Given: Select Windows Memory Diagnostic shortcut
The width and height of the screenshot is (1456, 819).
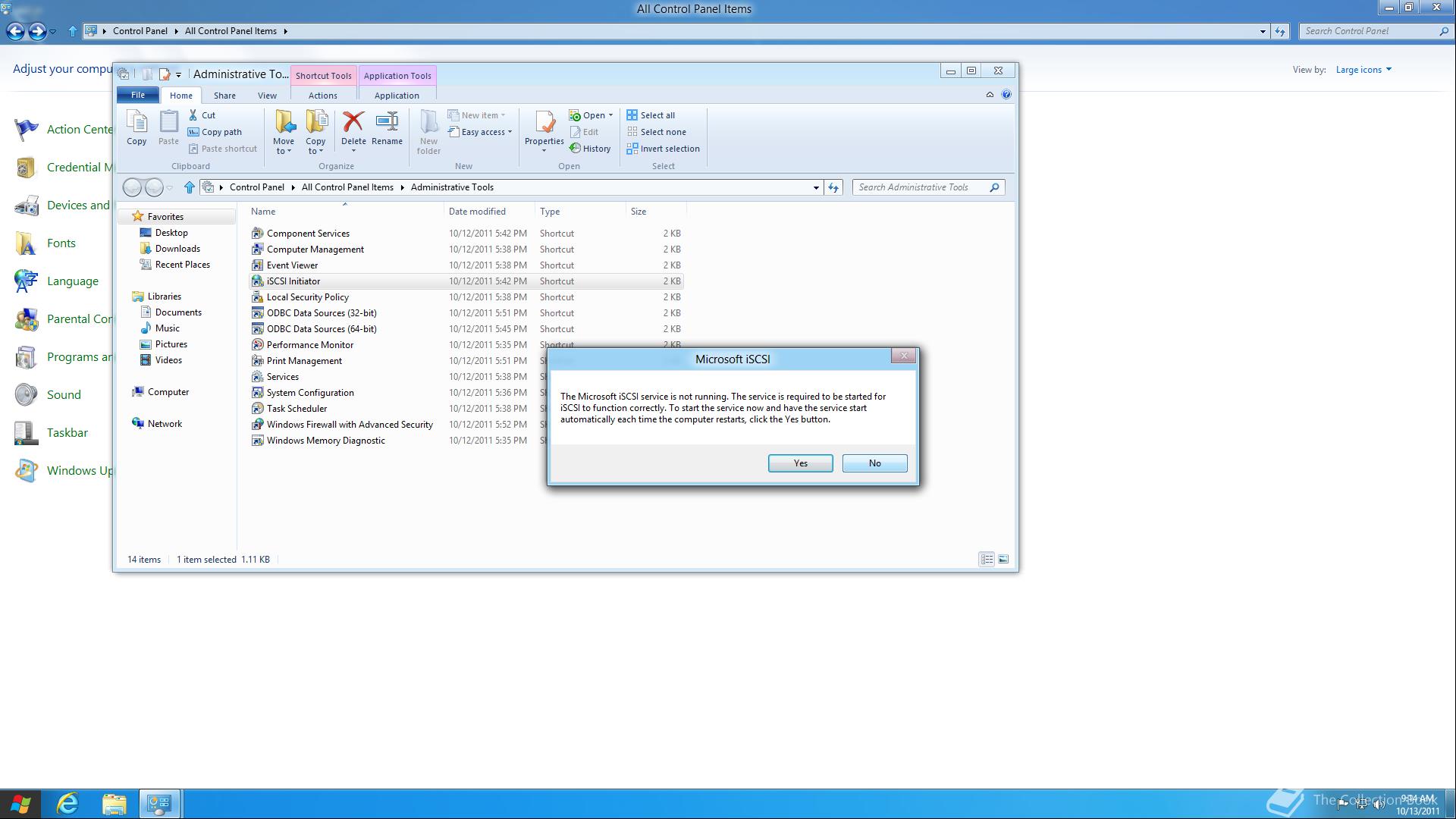Looking at the screenshot, I should [x=326, y=441].
